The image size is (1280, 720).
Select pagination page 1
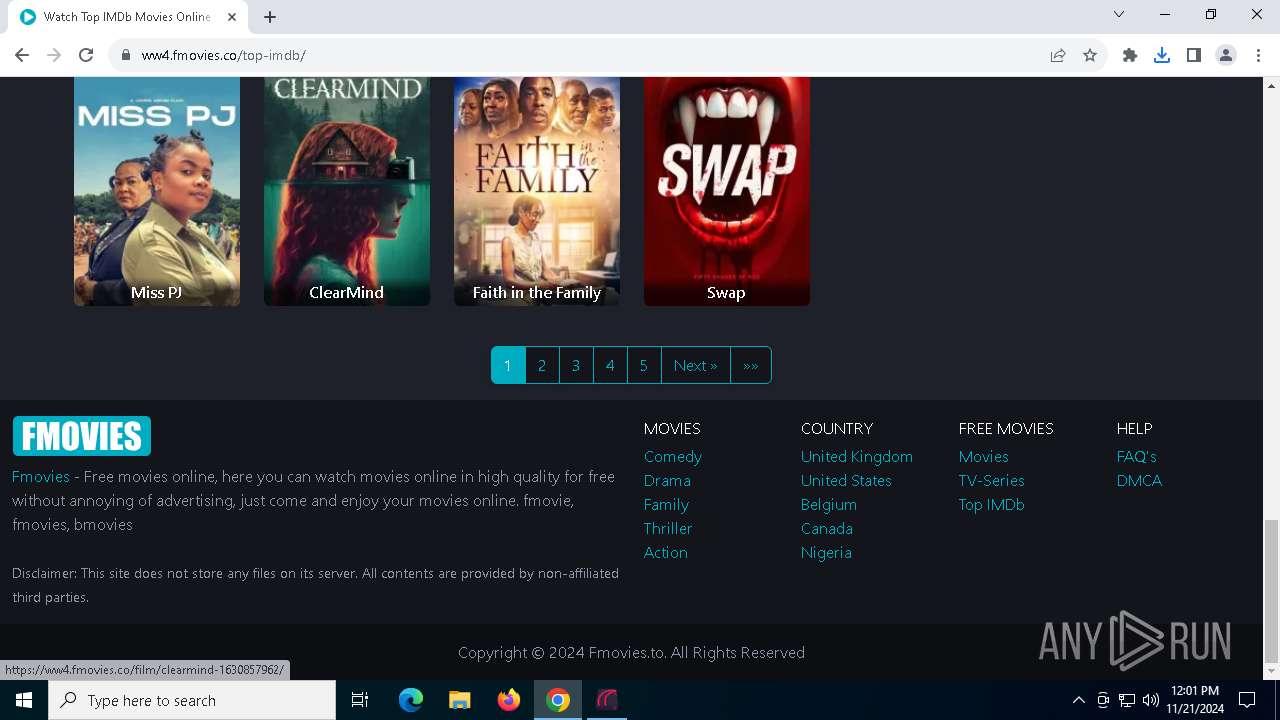[x=508, y=365]
